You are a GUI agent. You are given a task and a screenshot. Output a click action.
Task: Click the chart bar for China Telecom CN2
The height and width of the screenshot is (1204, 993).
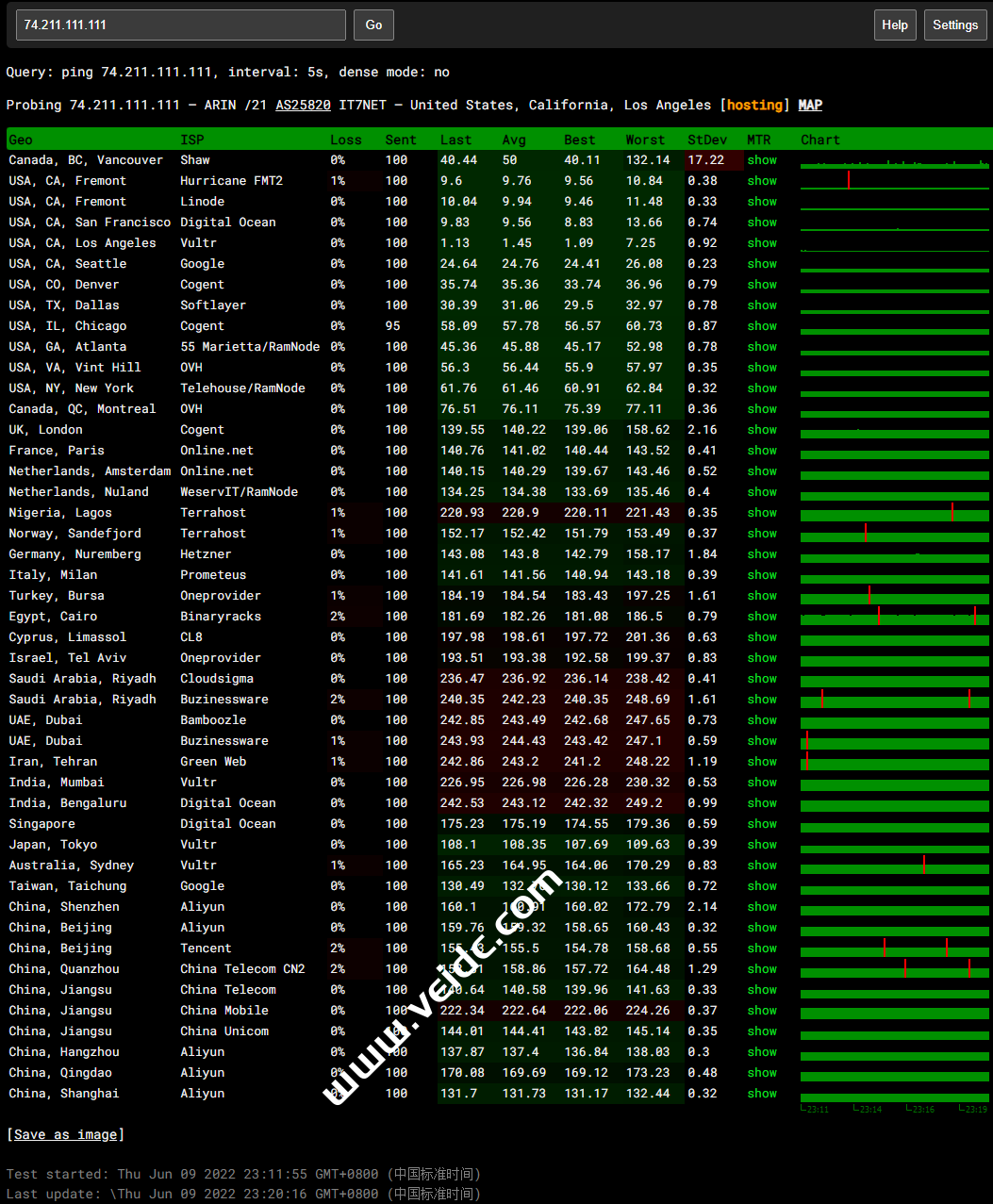894,970
